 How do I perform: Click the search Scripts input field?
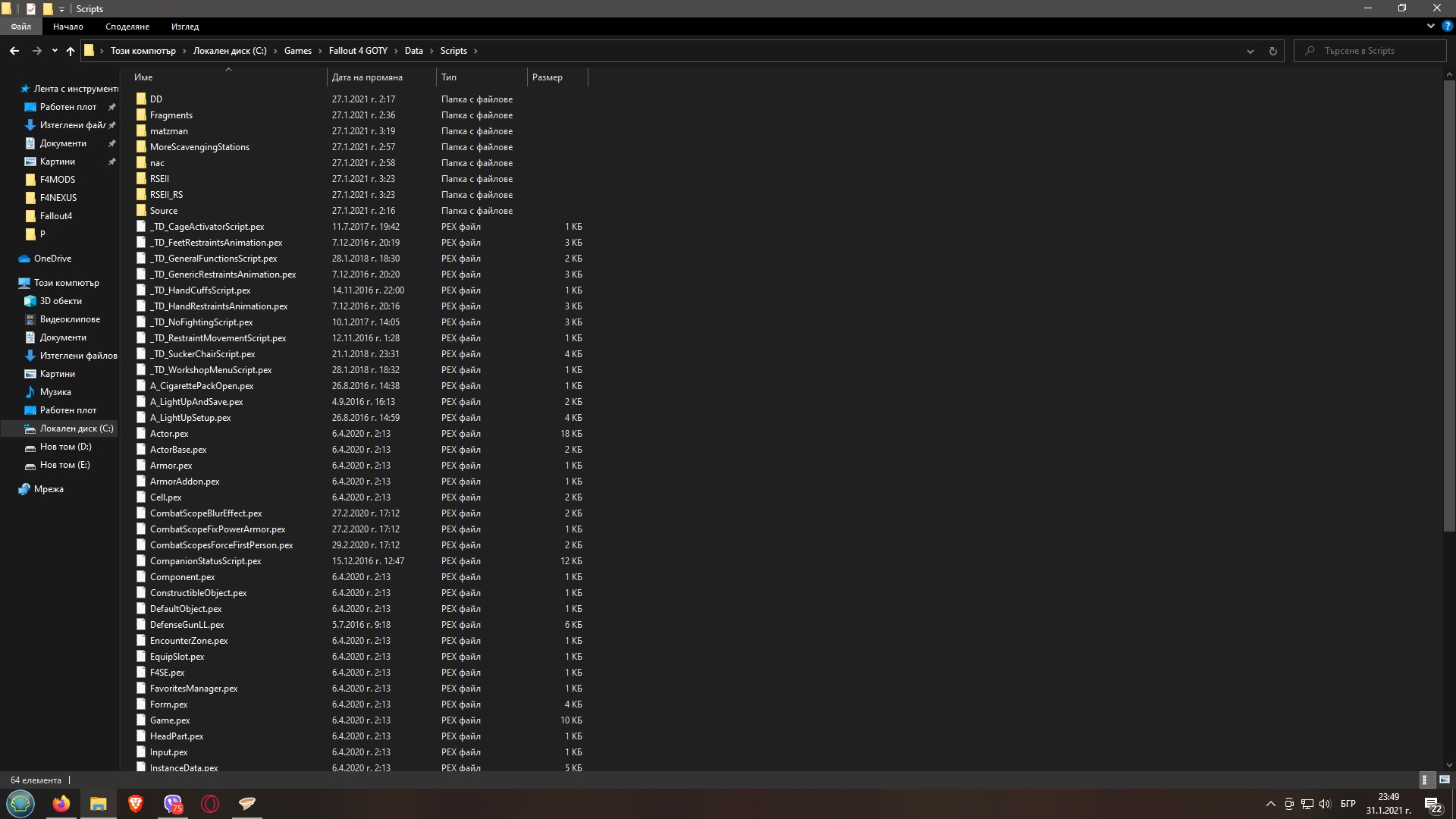(x=1370, y=51)
